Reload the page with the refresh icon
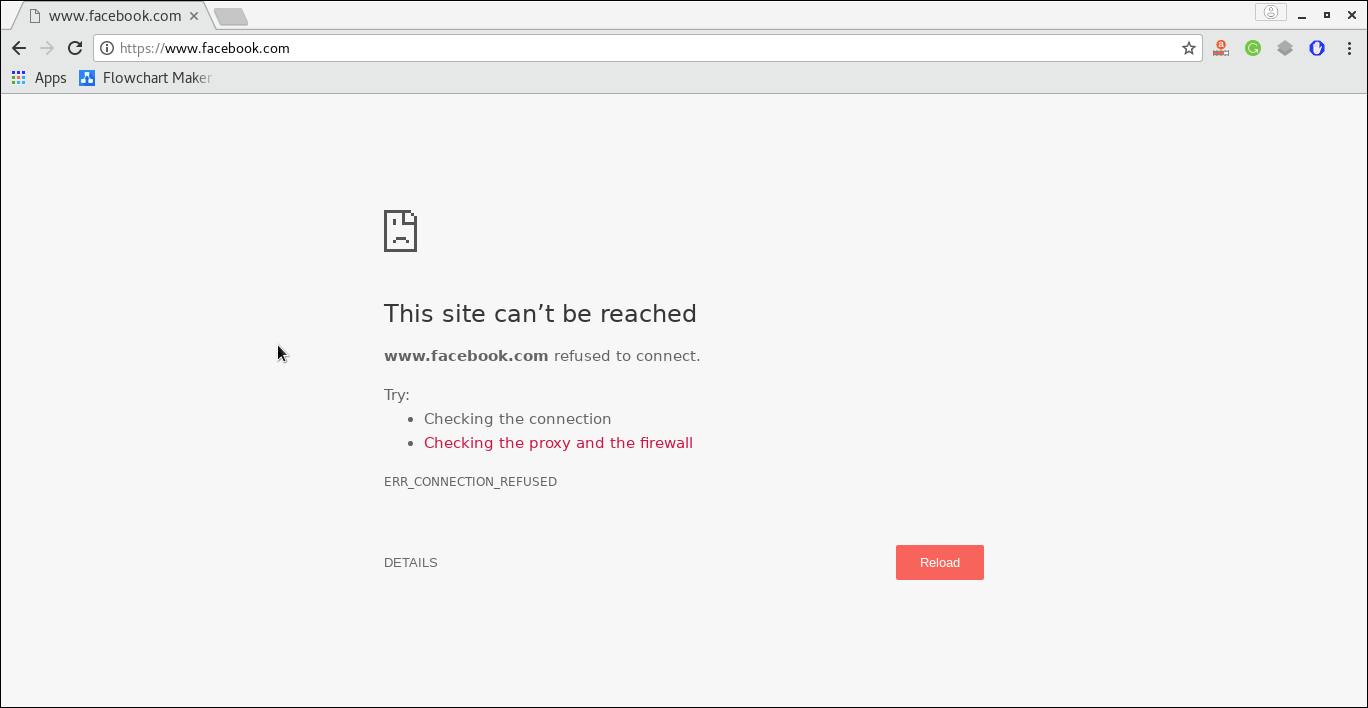Screen dimensions: 1368x708 [x=75, y=47]
